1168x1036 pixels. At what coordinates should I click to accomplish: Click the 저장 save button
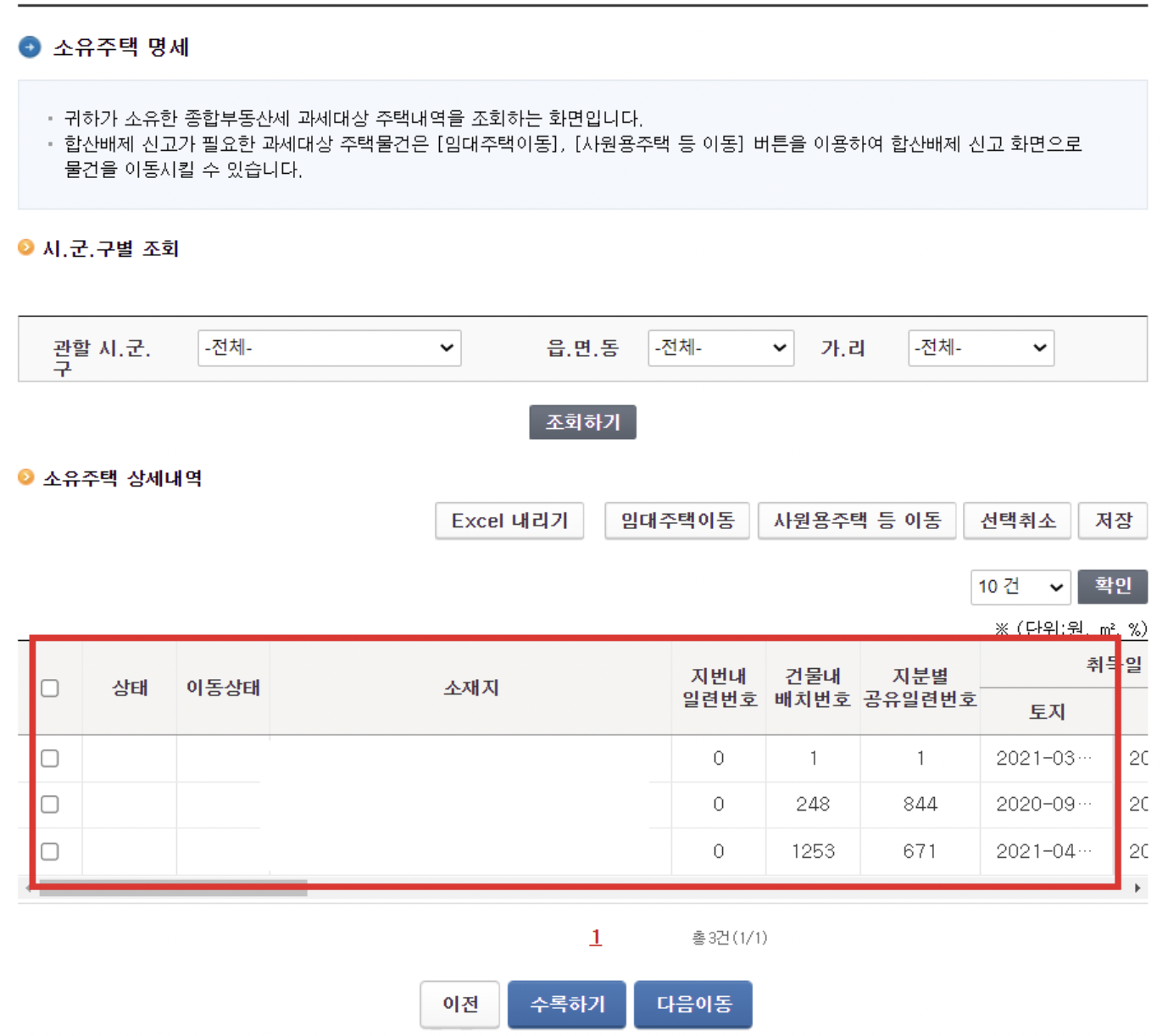tap(1113, 521)
